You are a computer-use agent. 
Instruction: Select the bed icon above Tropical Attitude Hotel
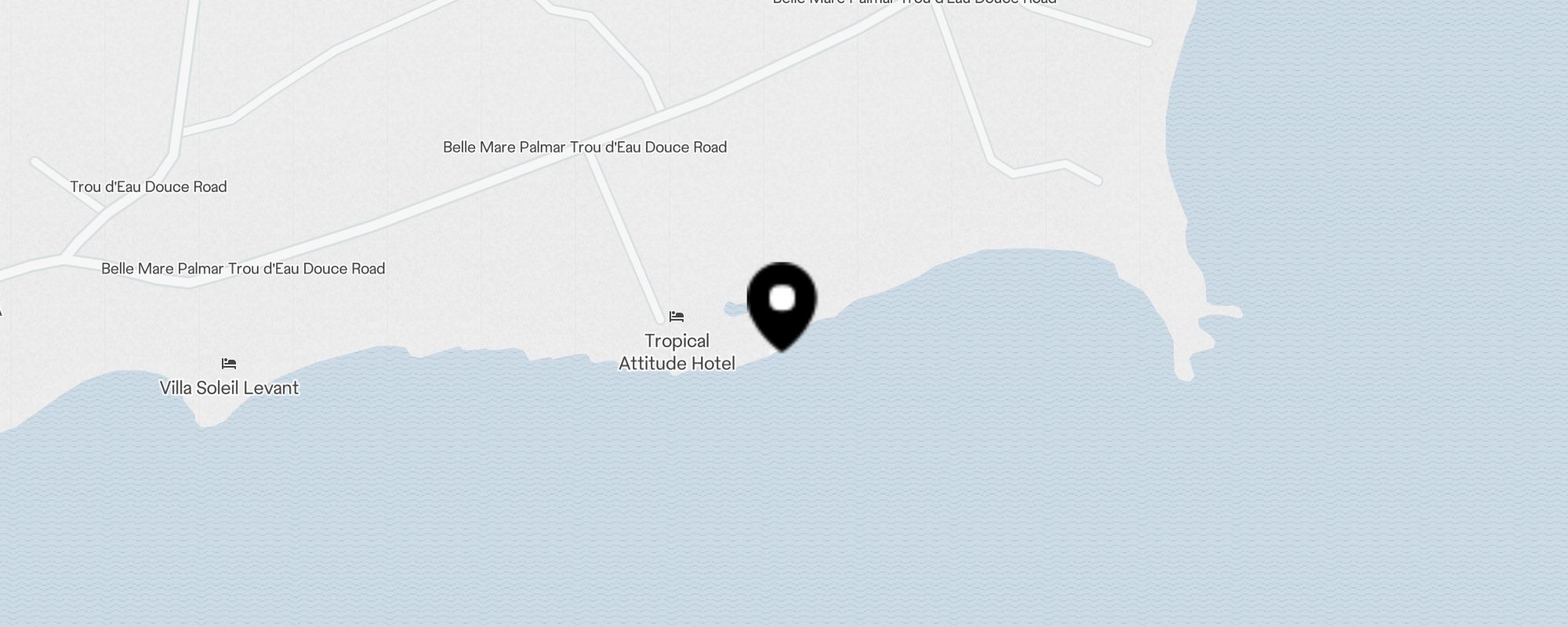point(677,317)
